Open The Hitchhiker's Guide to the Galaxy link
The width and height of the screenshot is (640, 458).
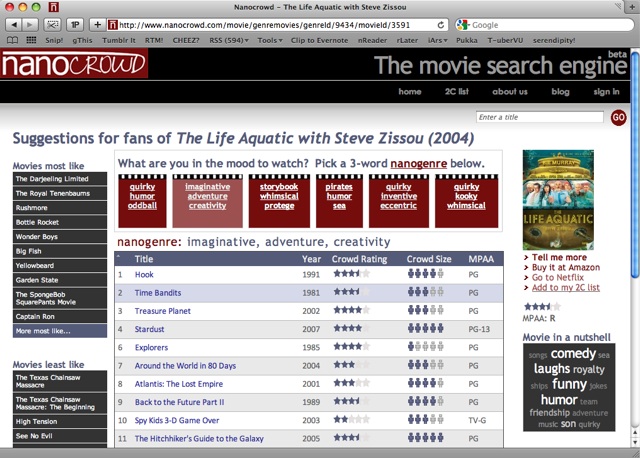(199, 439)
